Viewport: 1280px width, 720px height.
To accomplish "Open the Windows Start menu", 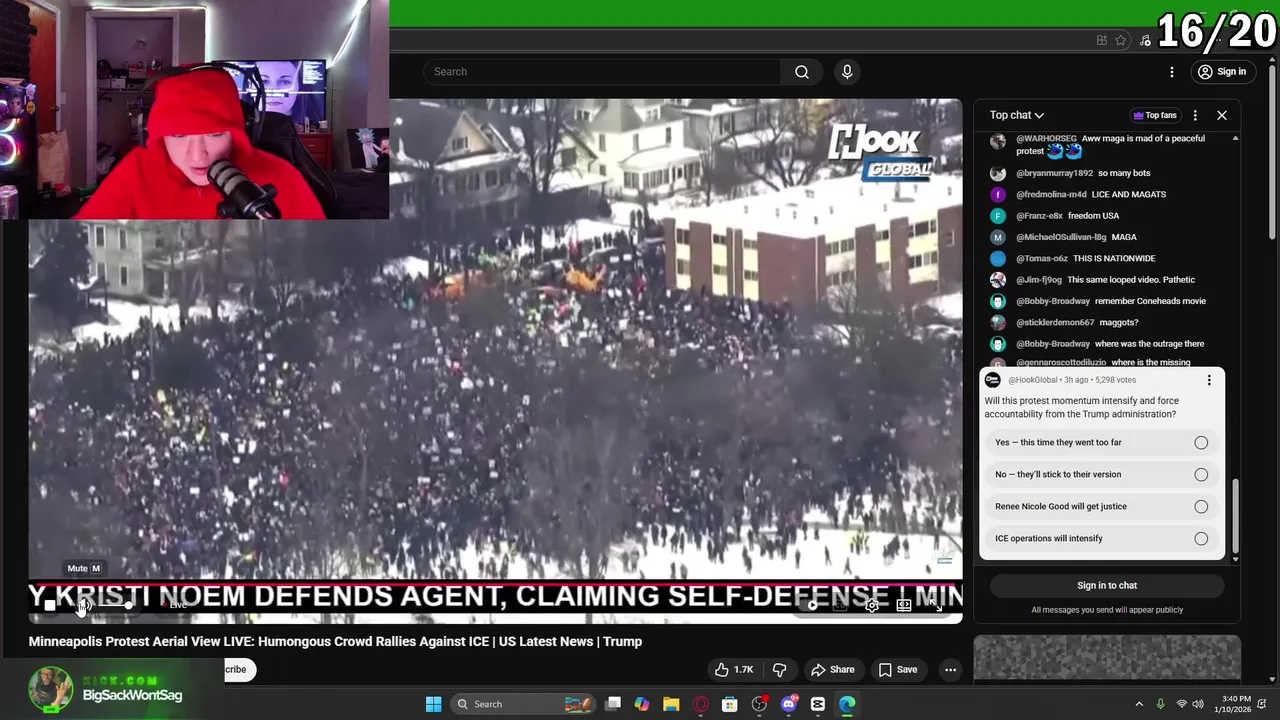I will tap(434, 704).
